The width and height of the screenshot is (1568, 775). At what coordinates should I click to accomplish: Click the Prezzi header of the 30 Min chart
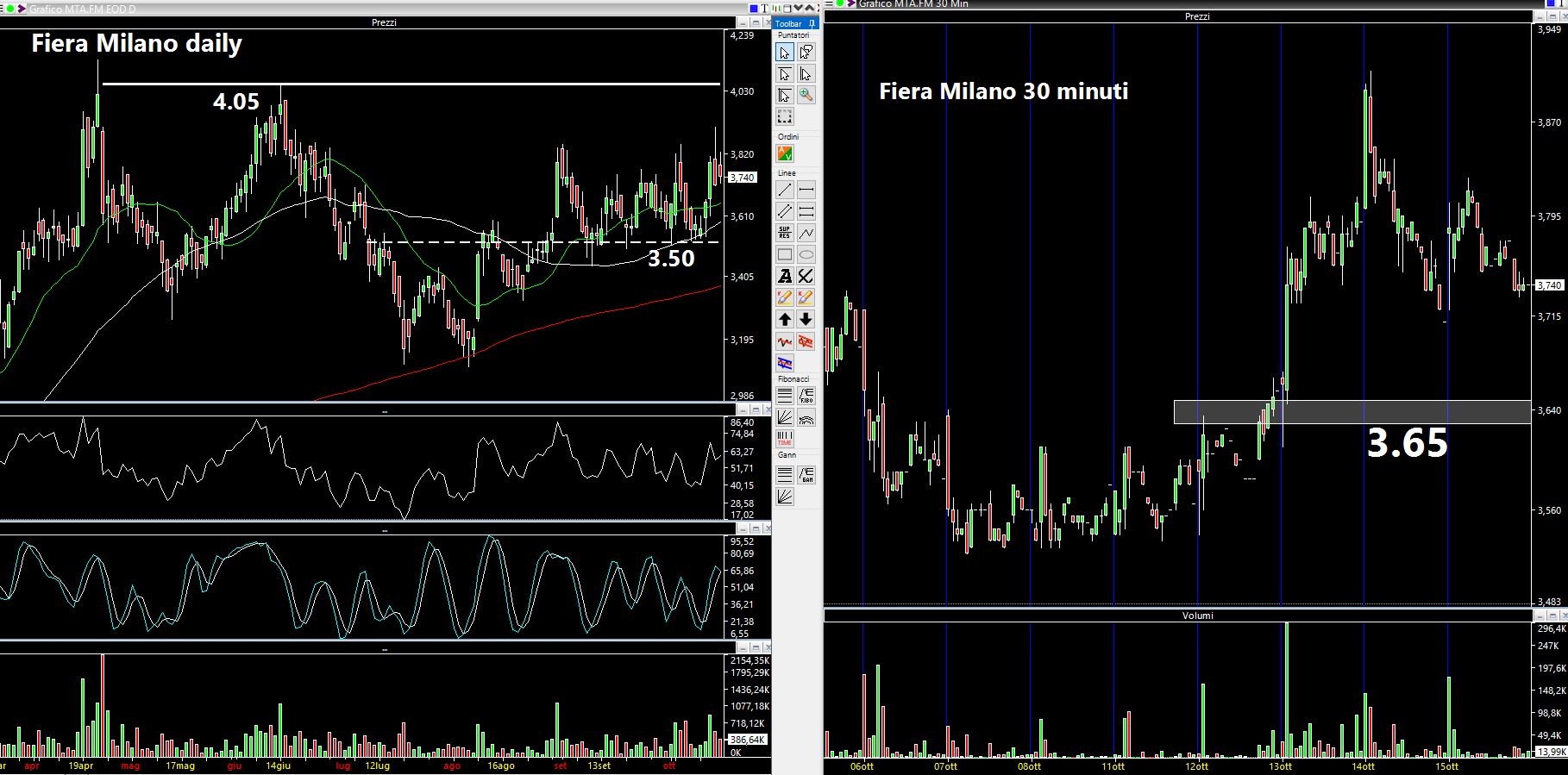pyautogui.click(x=1197, y=16)
